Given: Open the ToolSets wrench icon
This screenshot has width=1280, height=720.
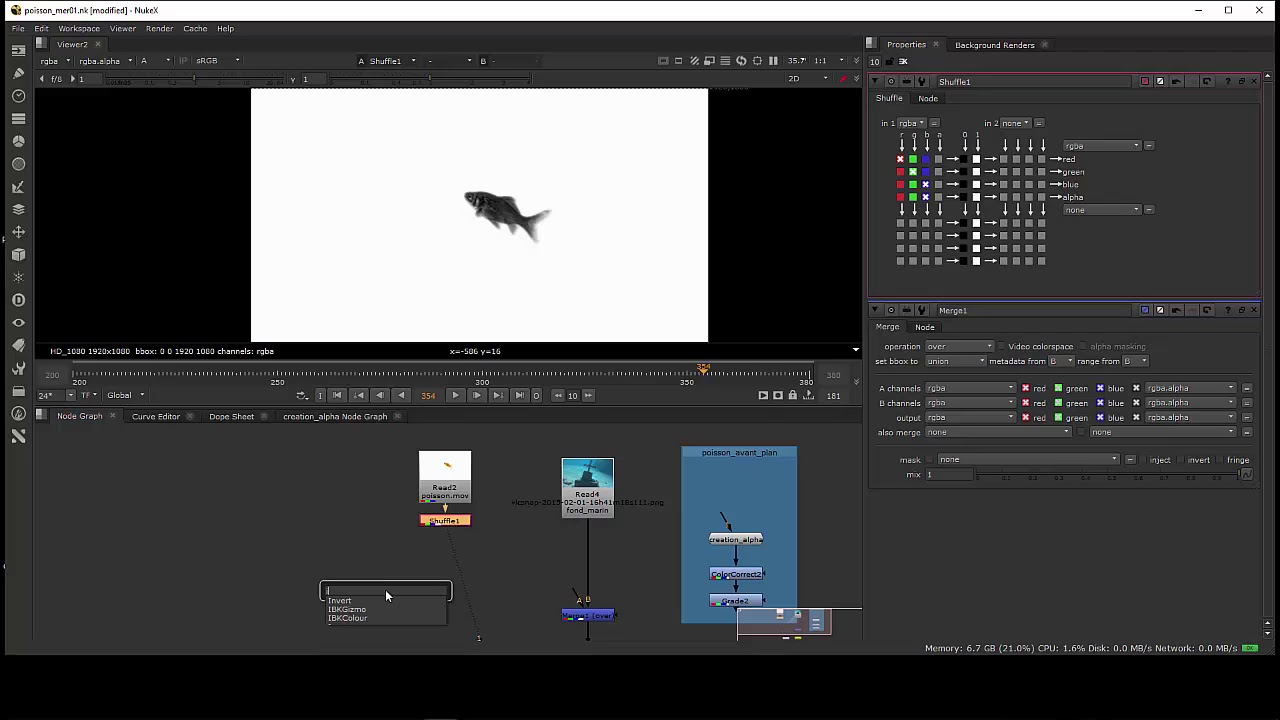Looking at the screenshot, I should 18,368.
